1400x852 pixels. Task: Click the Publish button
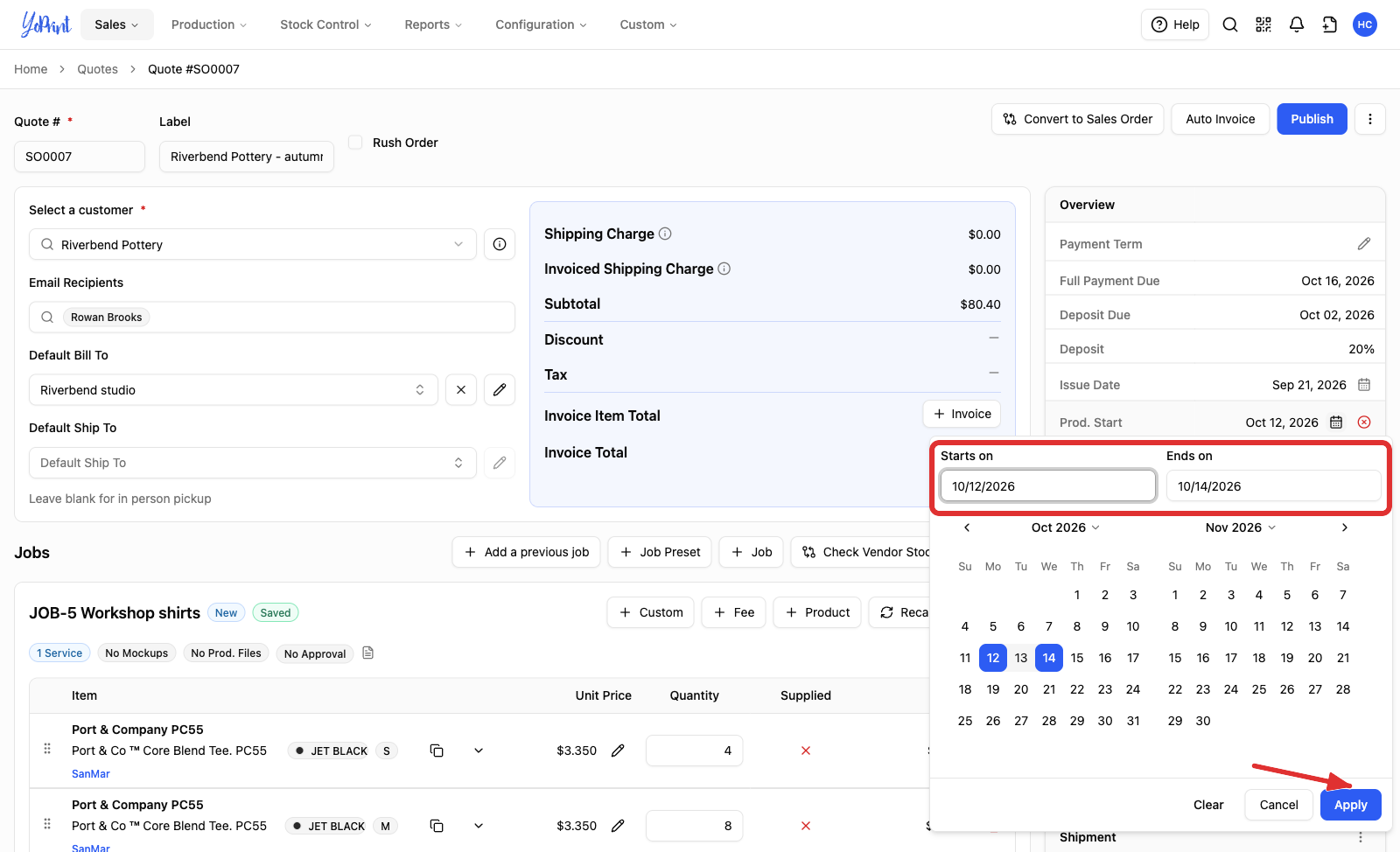click(1312, 119)
